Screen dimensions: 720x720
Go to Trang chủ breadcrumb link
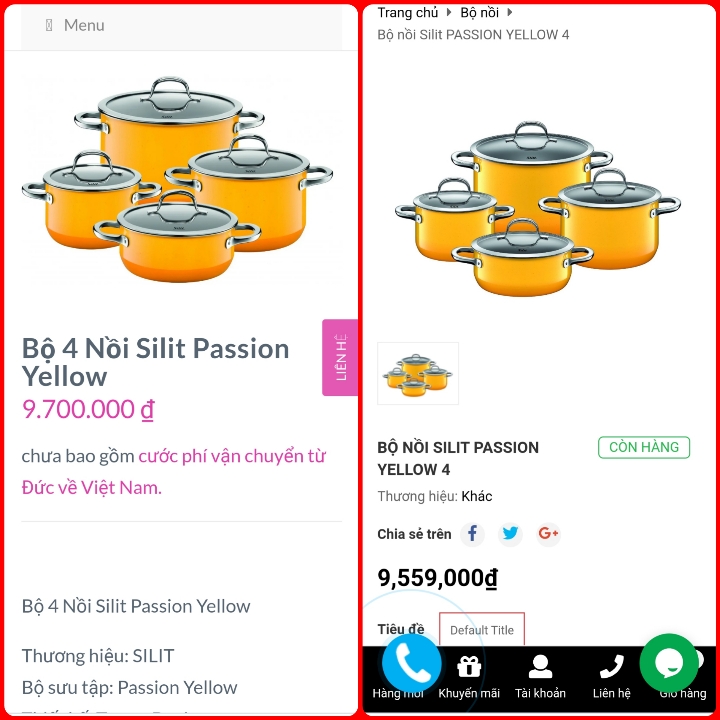click(x=408, y=13)
